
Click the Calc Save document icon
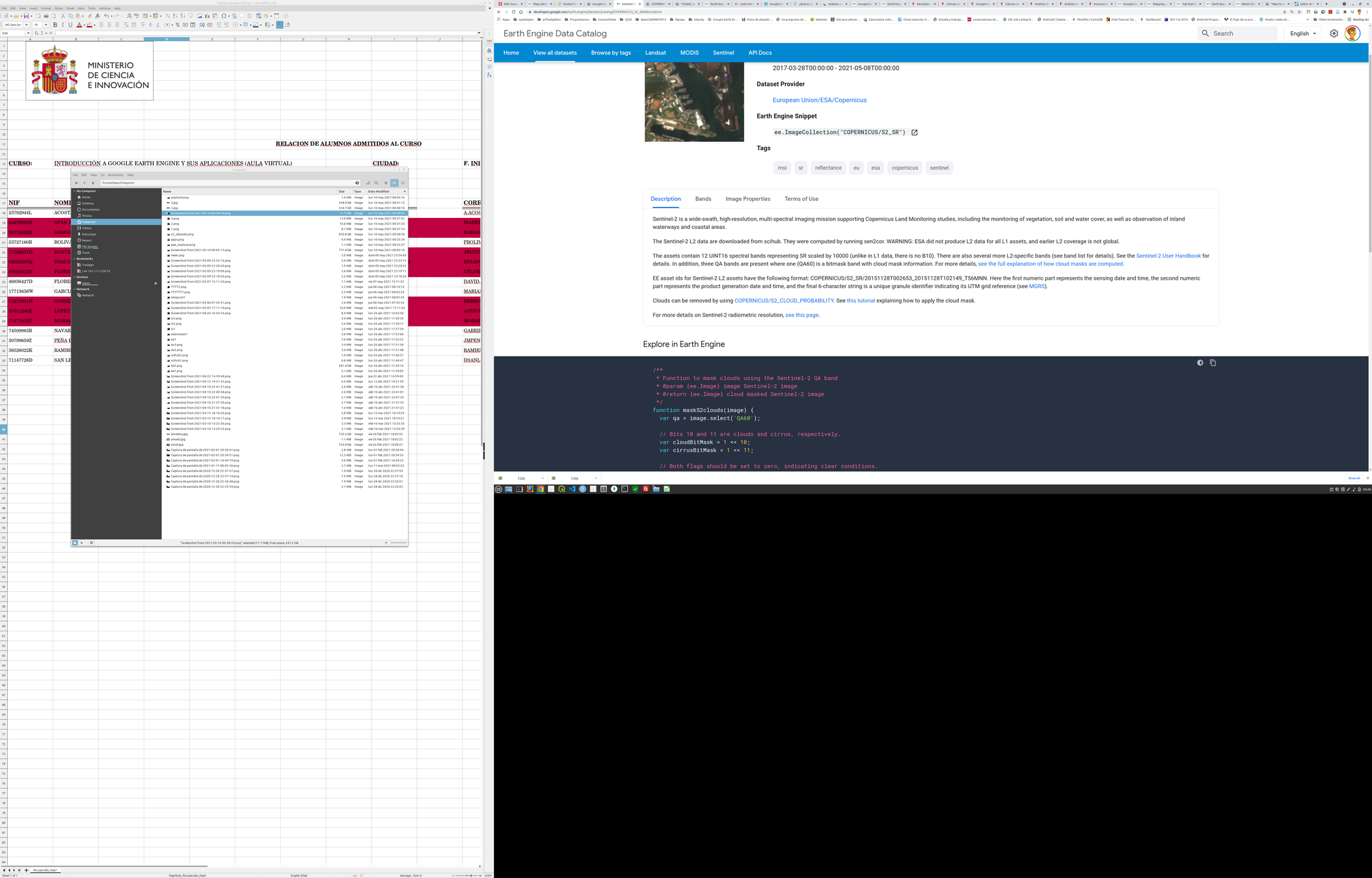26,16
